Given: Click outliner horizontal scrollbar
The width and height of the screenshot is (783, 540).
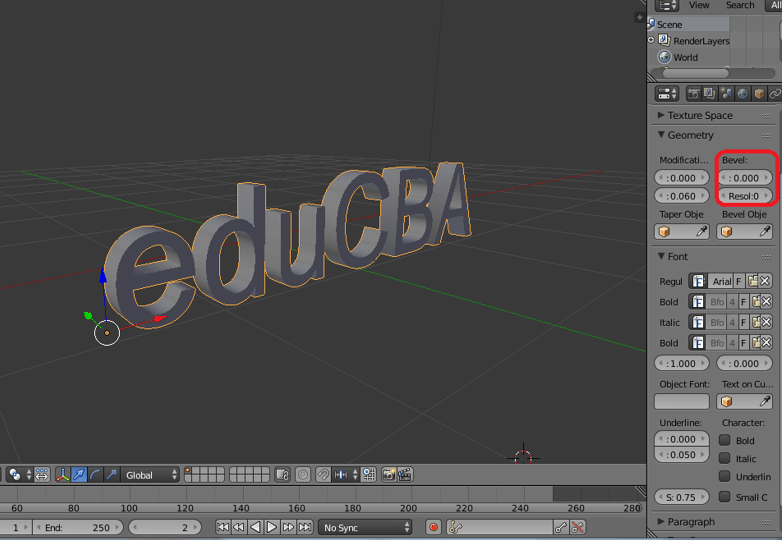Looking at the screenshot, I should [695, 73].
